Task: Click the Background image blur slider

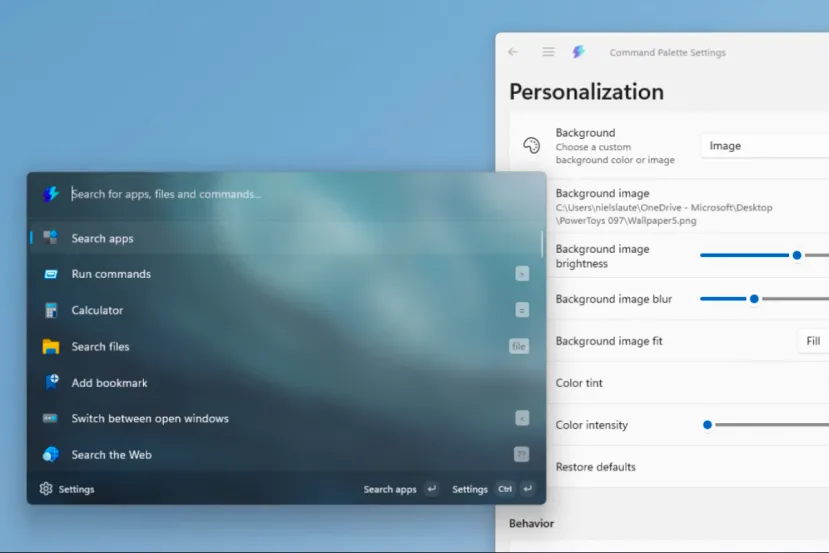Action: (x=754, y=298)
